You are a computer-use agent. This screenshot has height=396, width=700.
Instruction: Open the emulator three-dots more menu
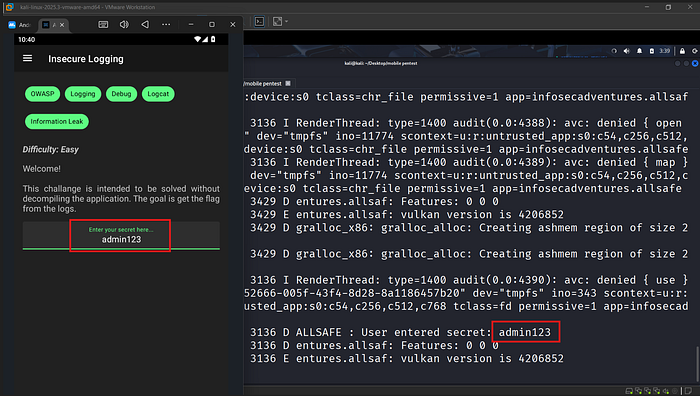166,25
